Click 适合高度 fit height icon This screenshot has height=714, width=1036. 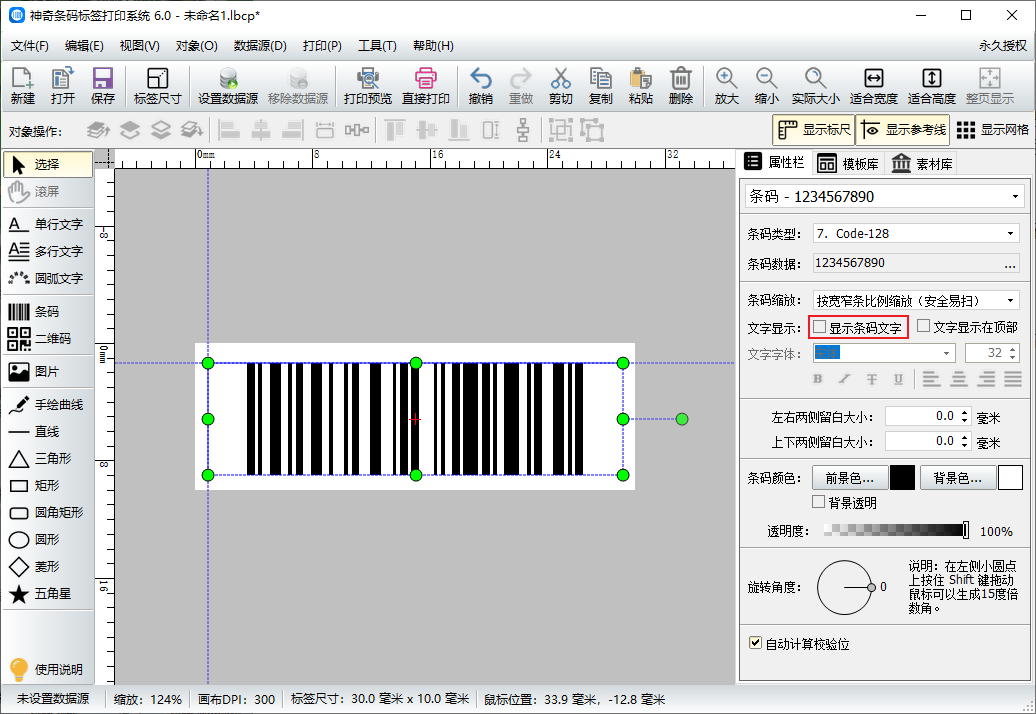[932, 86]
